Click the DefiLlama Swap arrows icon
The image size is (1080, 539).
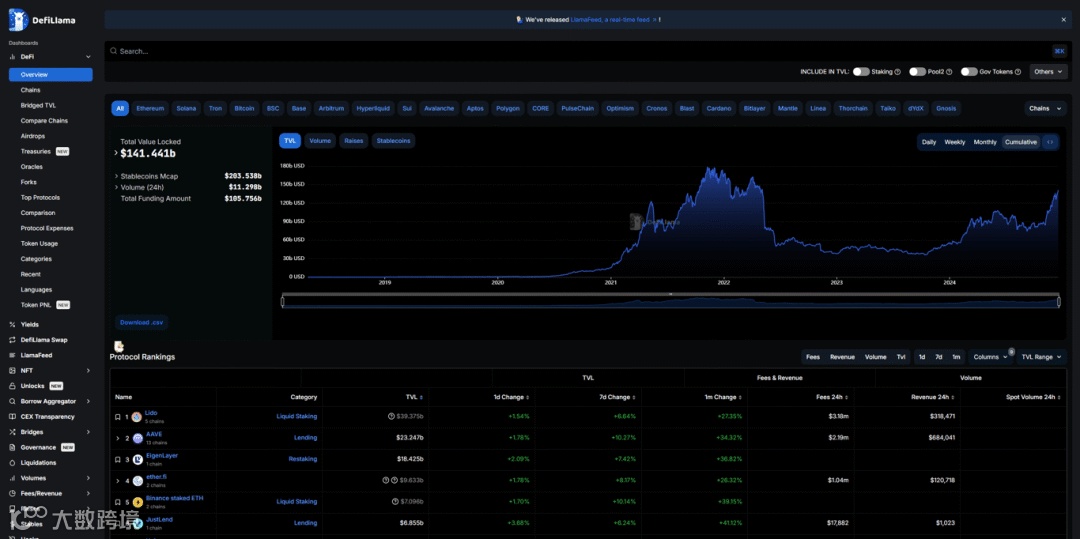pyautogui.click(x=12, y=340)
